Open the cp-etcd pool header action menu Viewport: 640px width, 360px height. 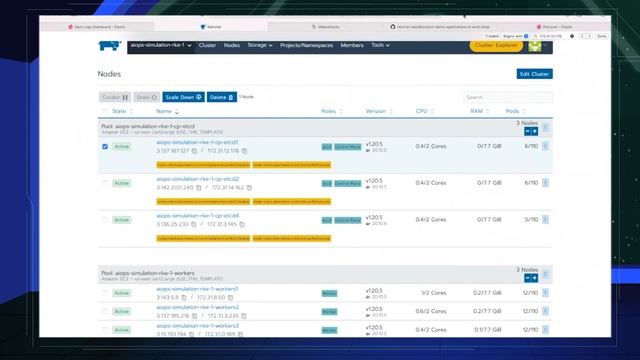click(x=545, y=127)
